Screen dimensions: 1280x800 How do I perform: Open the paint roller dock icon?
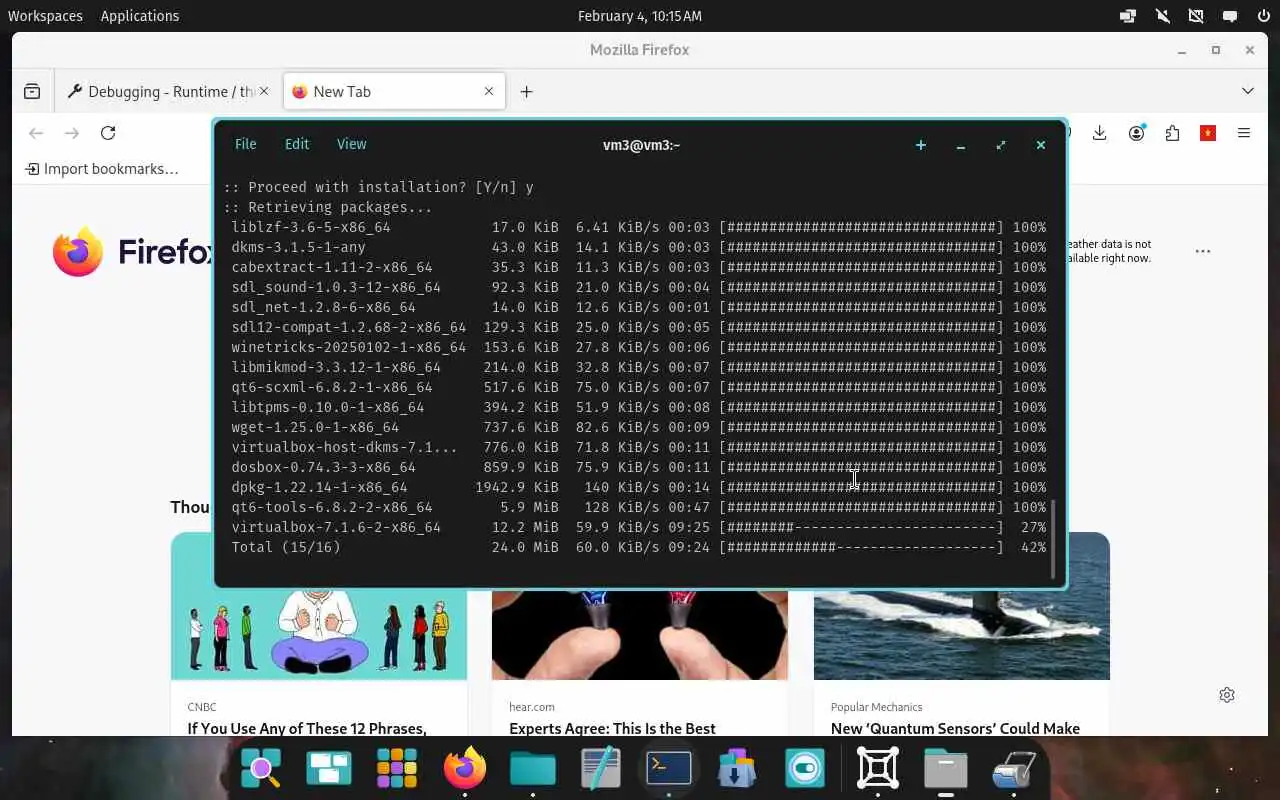click(x=1014, y=768)
